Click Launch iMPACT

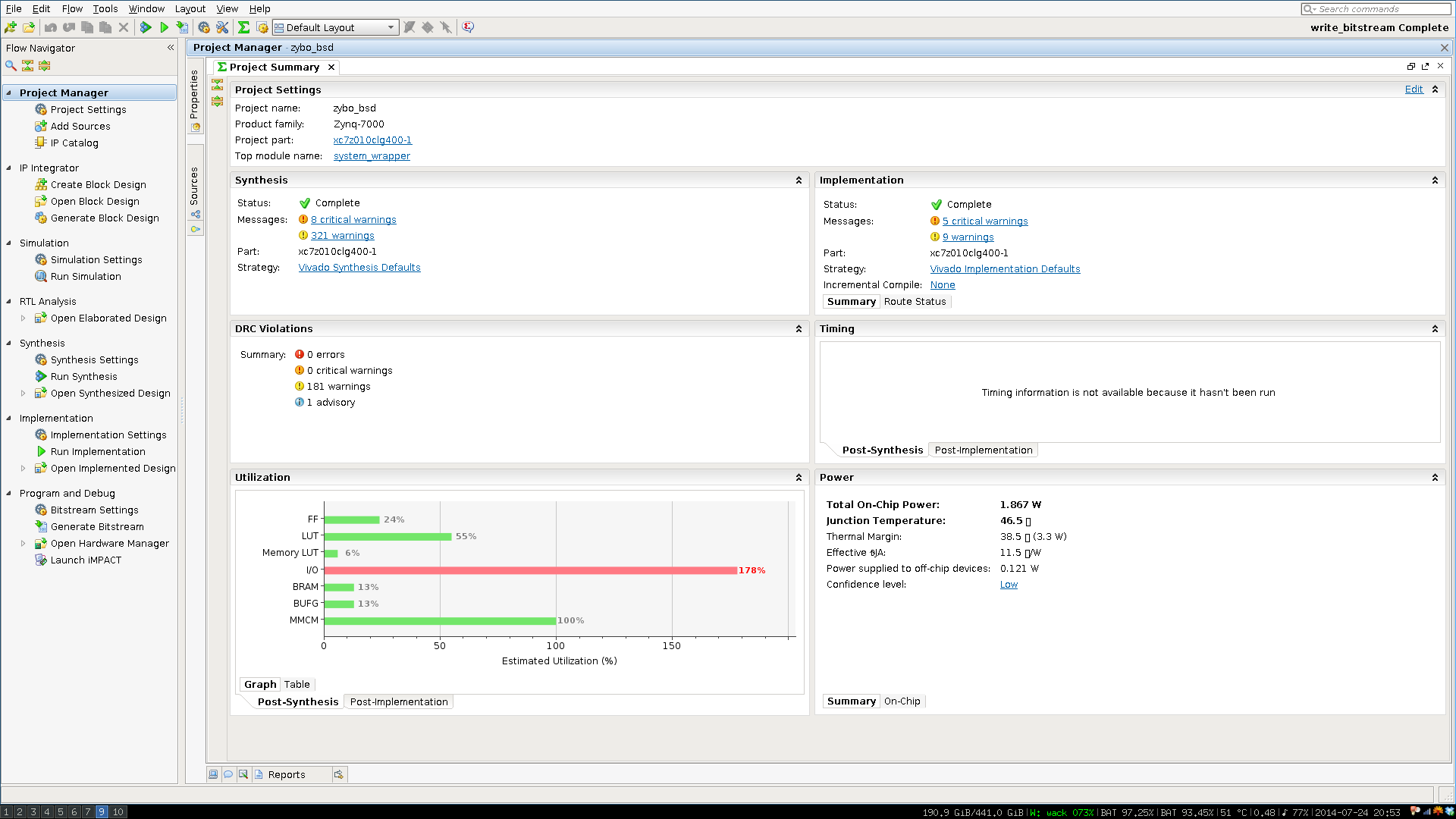coord(86,560)
